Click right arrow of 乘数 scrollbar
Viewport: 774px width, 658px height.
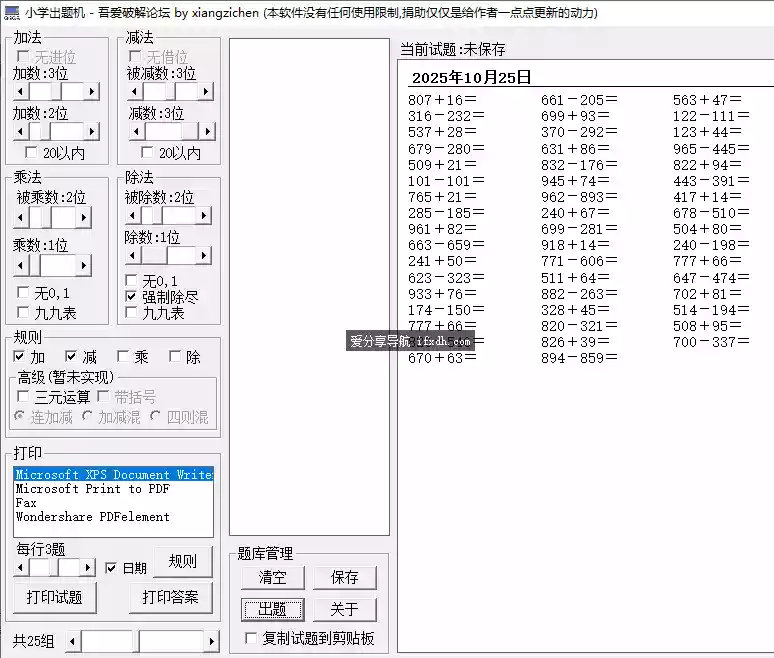click(x=84, y=265)
